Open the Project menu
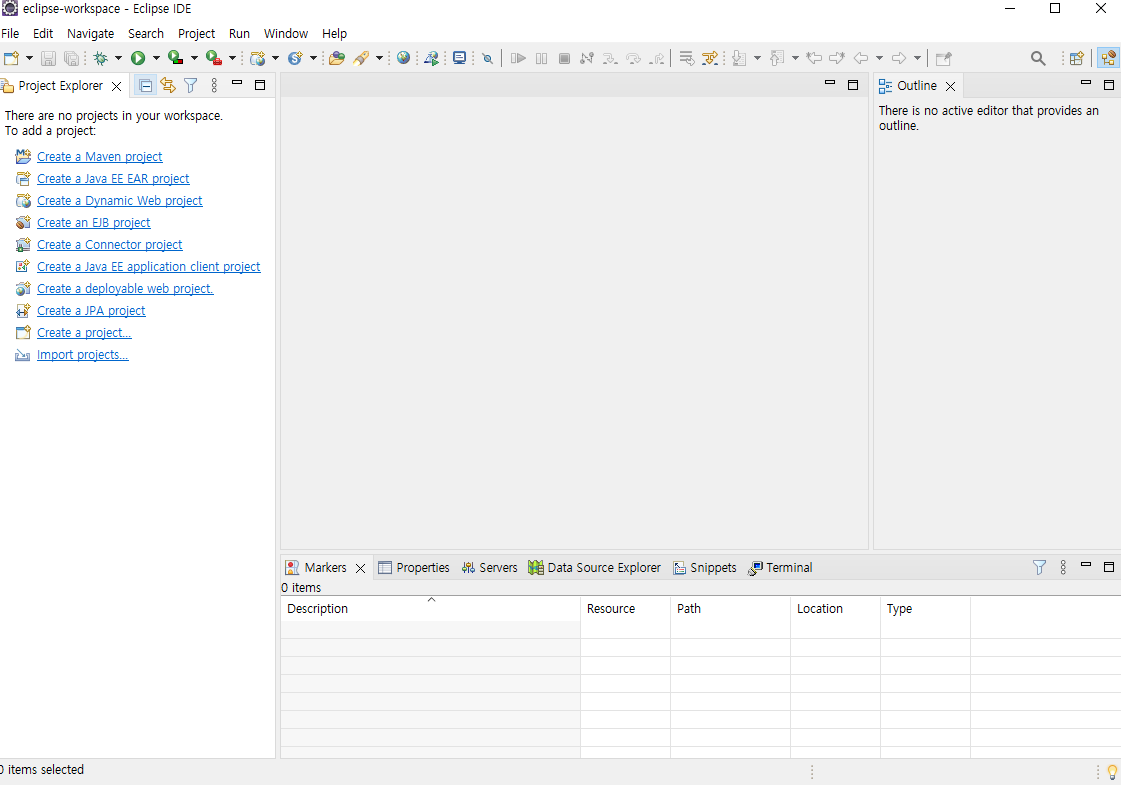The height and width of the screenshot is (785, 1121). (x=197, y=34)
